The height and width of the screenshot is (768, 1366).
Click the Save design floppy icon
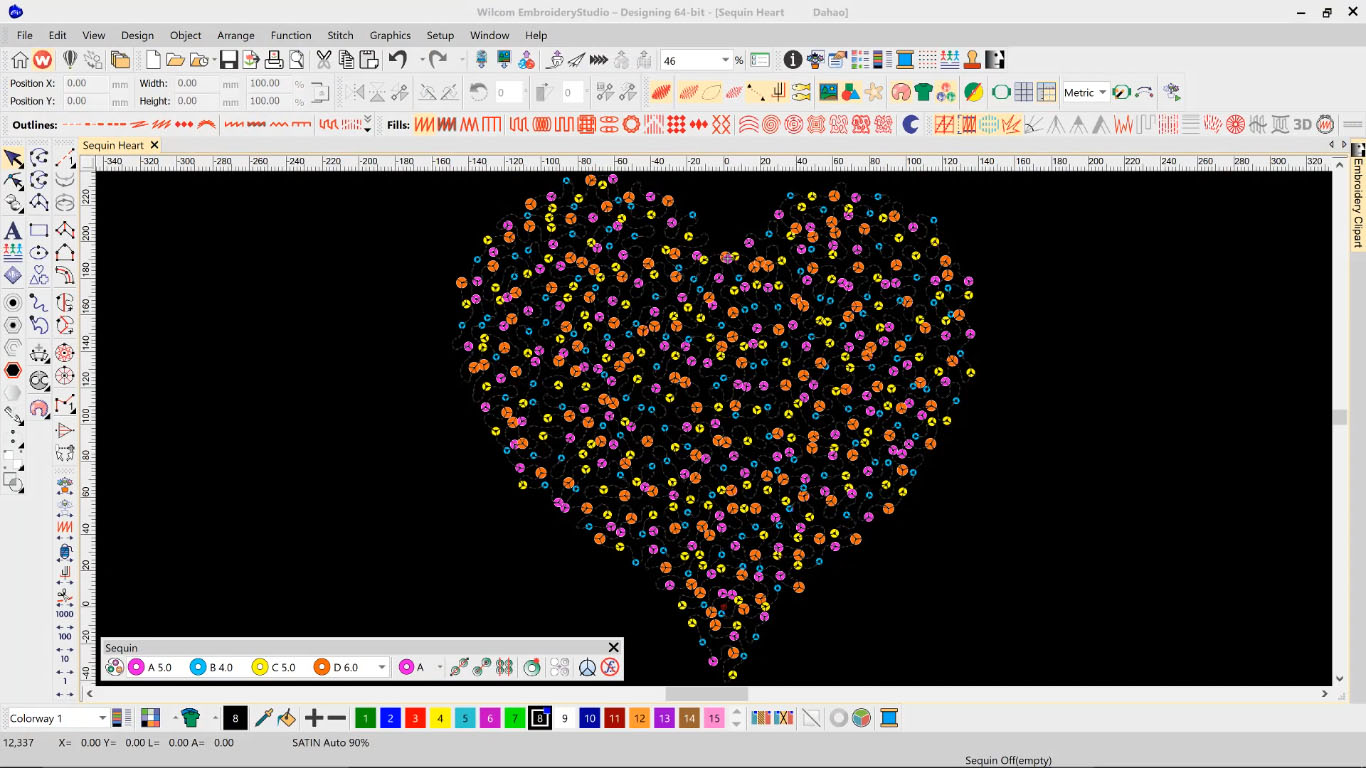point(229,60)
